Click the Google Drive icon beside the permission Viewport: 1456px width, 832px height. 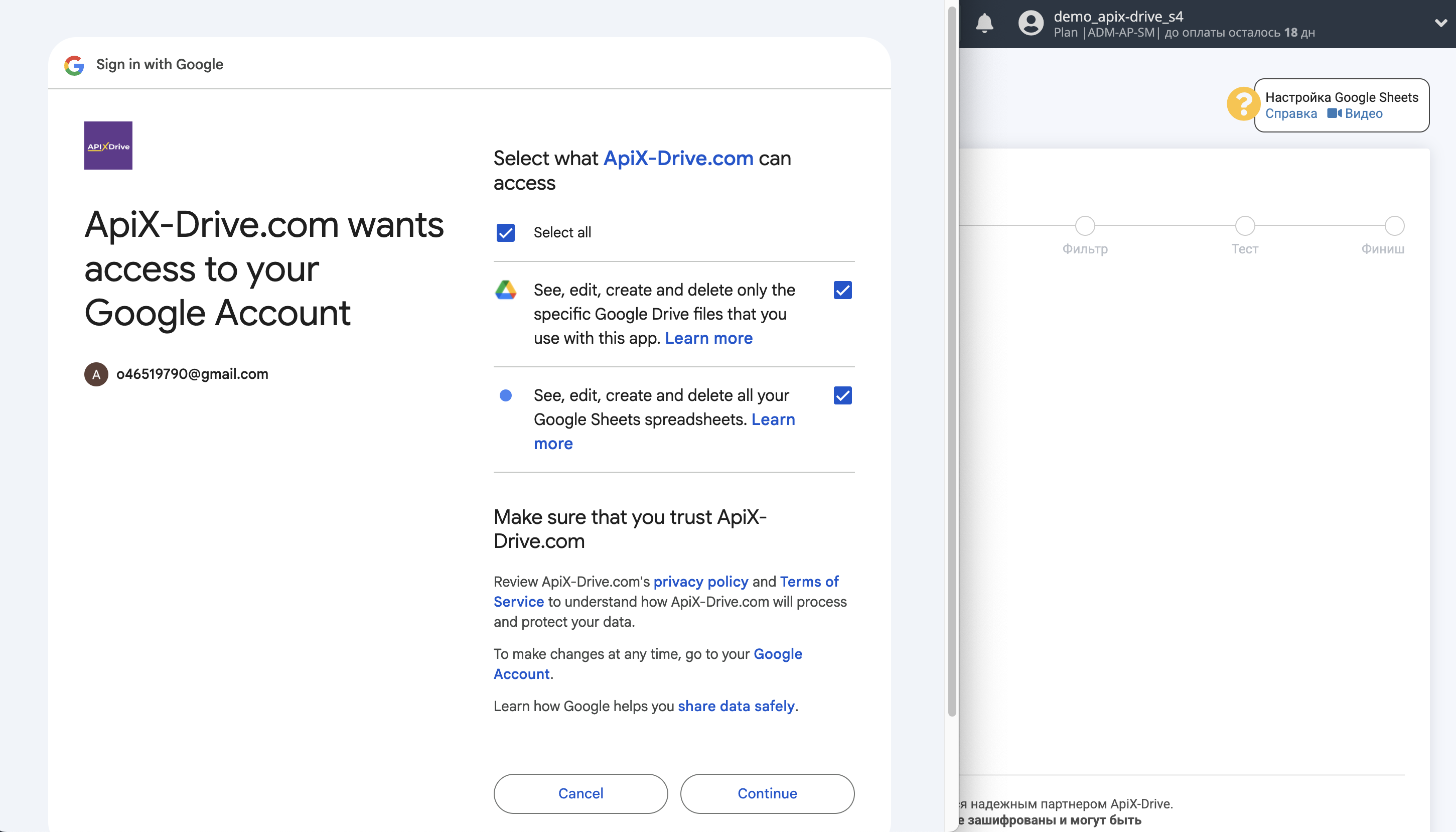click(506, 290)
